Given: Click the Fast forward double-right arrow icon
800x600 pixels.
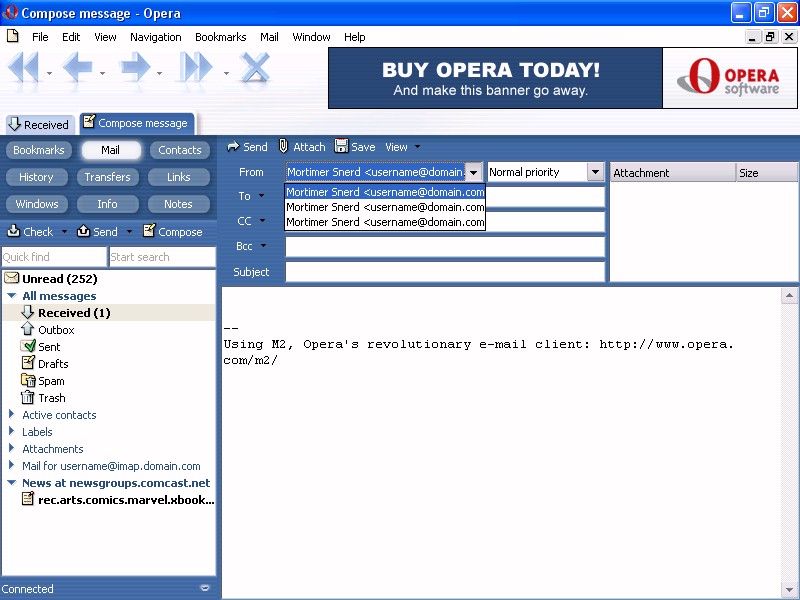Looking at the screenshot, I should (x=195, y=67).
